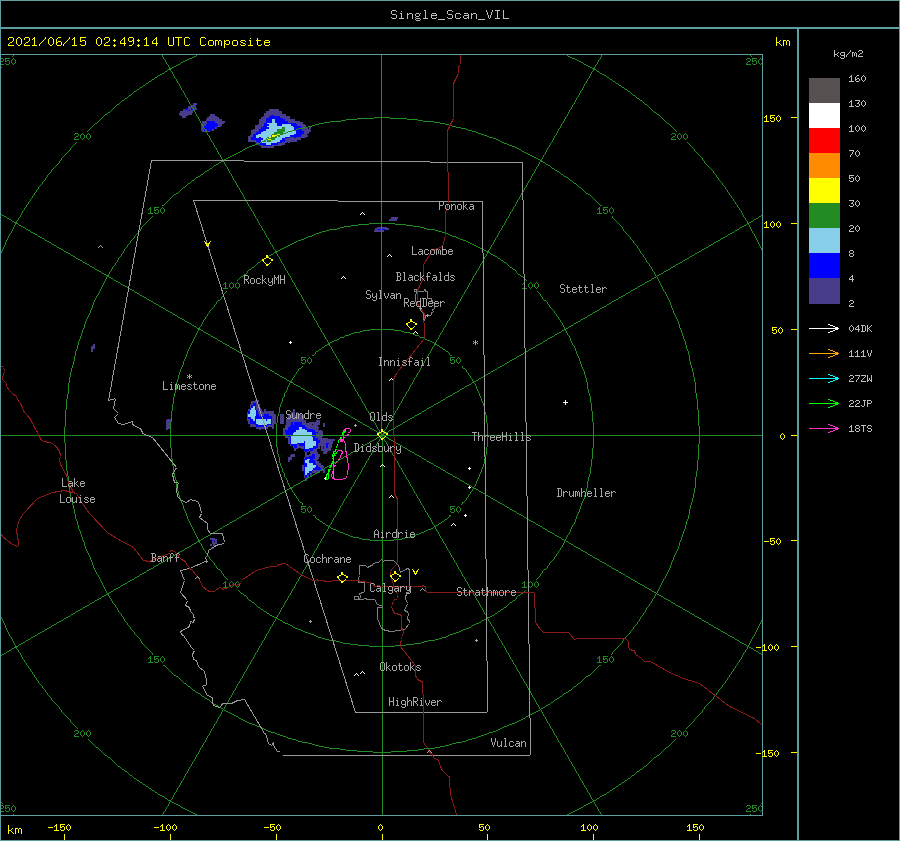The height and width of the screenshot is (841, 900).
Task: Click the purple 2-4 legend swatch
Action: (824, 291)
